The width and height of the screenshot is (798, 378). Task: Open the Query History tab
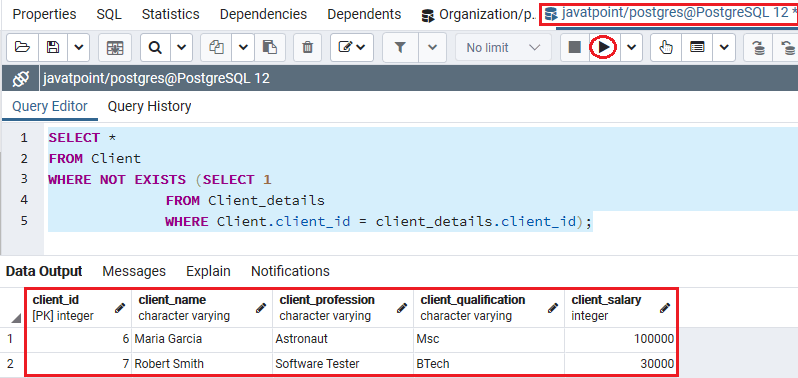coord(149,107)
